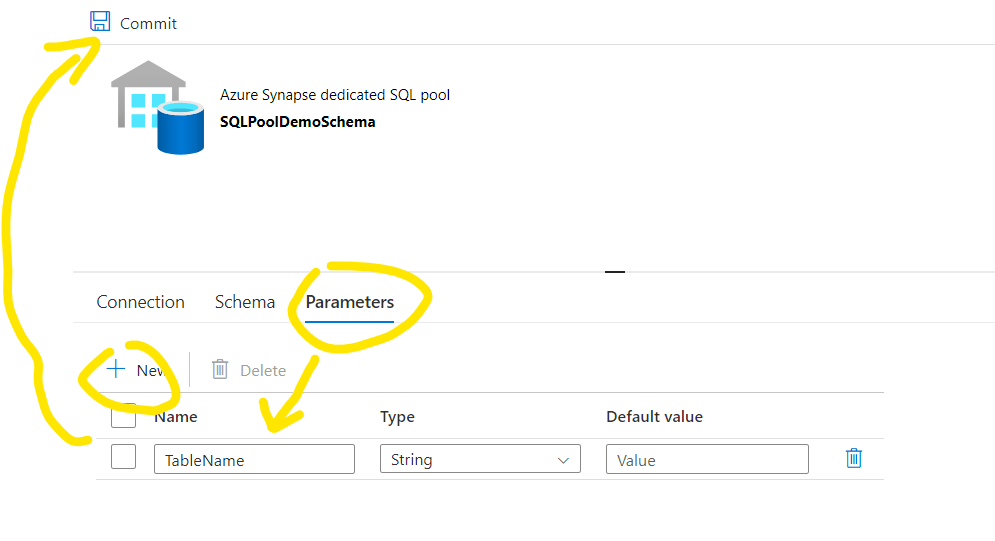Image resolution: width=995 pixels, height=541 pixels.
Task: Select the SQLPoolDemoSchema dataset name
Action: point(297,122)
